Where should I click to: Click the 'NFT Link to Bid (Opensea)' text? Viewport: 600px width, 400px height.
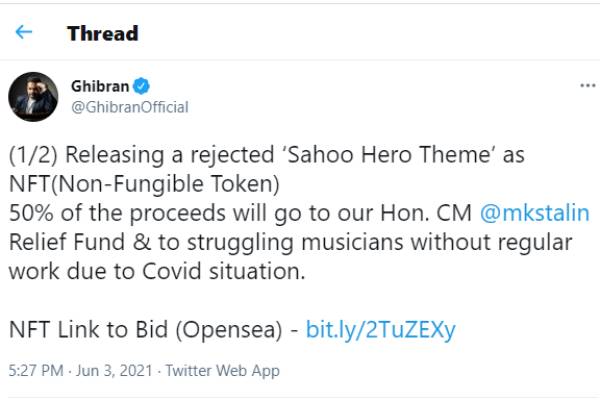pos(150,328)
